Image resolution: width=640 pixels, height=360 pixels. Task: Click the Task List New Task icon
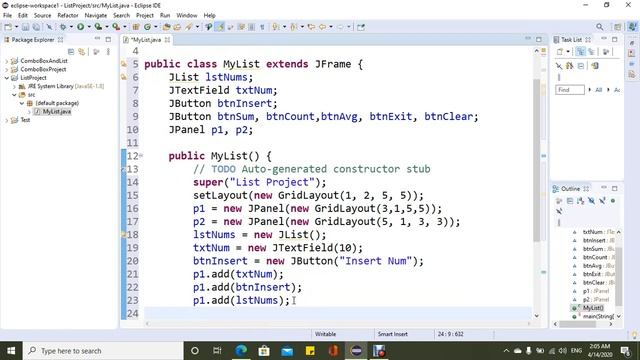coord(560,52)
